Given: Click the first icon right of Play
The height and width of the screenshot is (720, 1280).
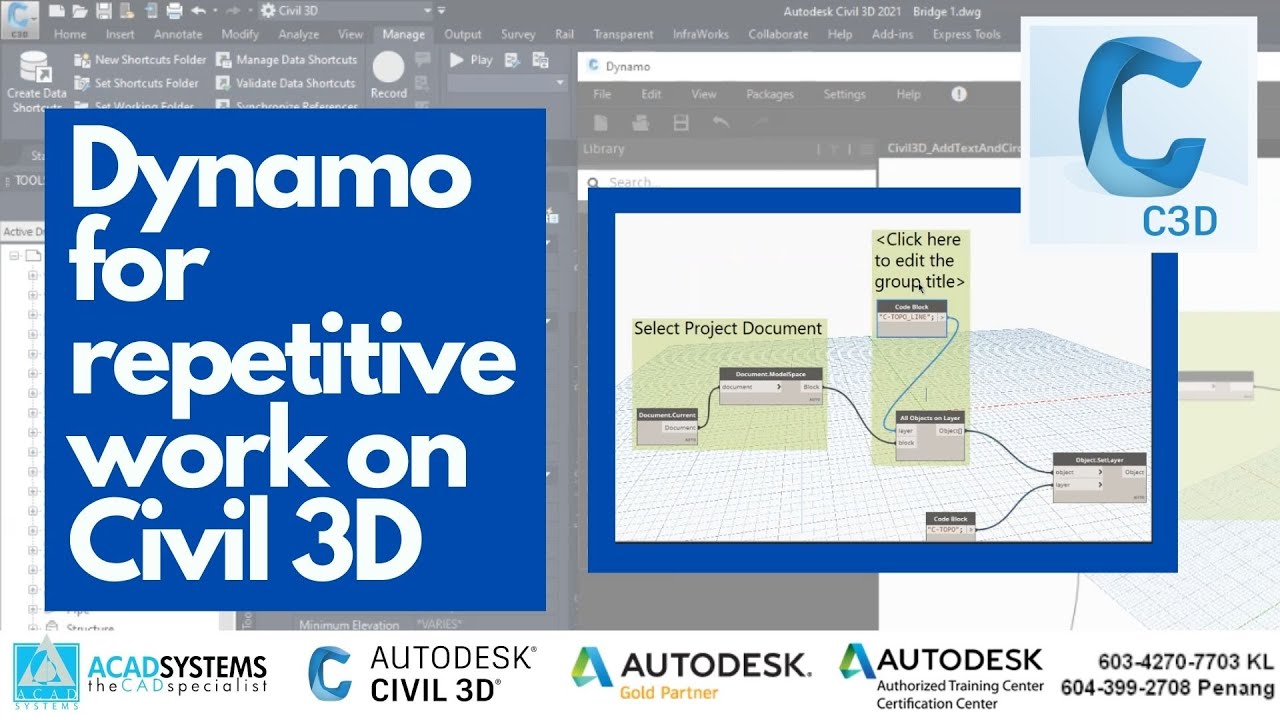Looking at the screenshot, I should pos(513,60).
